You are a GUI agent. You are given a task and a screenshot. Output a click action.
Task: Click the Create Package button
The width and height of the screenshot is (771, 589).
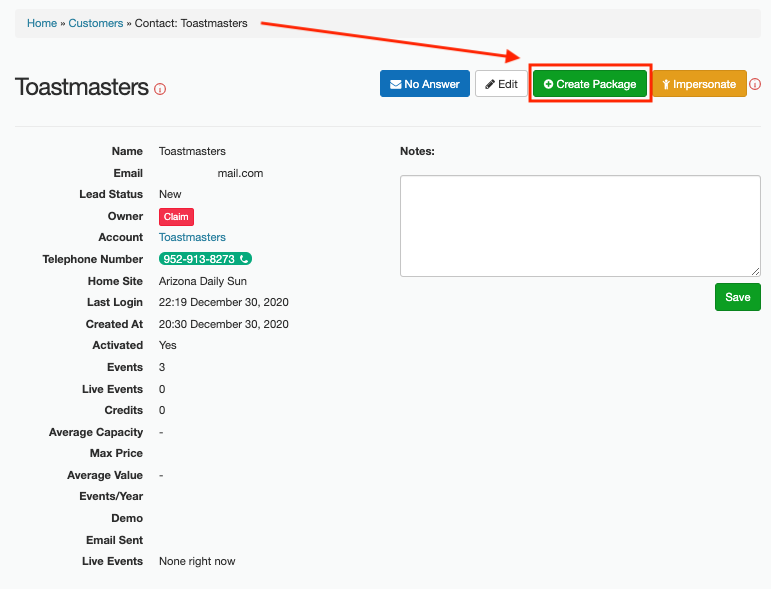[590, 84]
